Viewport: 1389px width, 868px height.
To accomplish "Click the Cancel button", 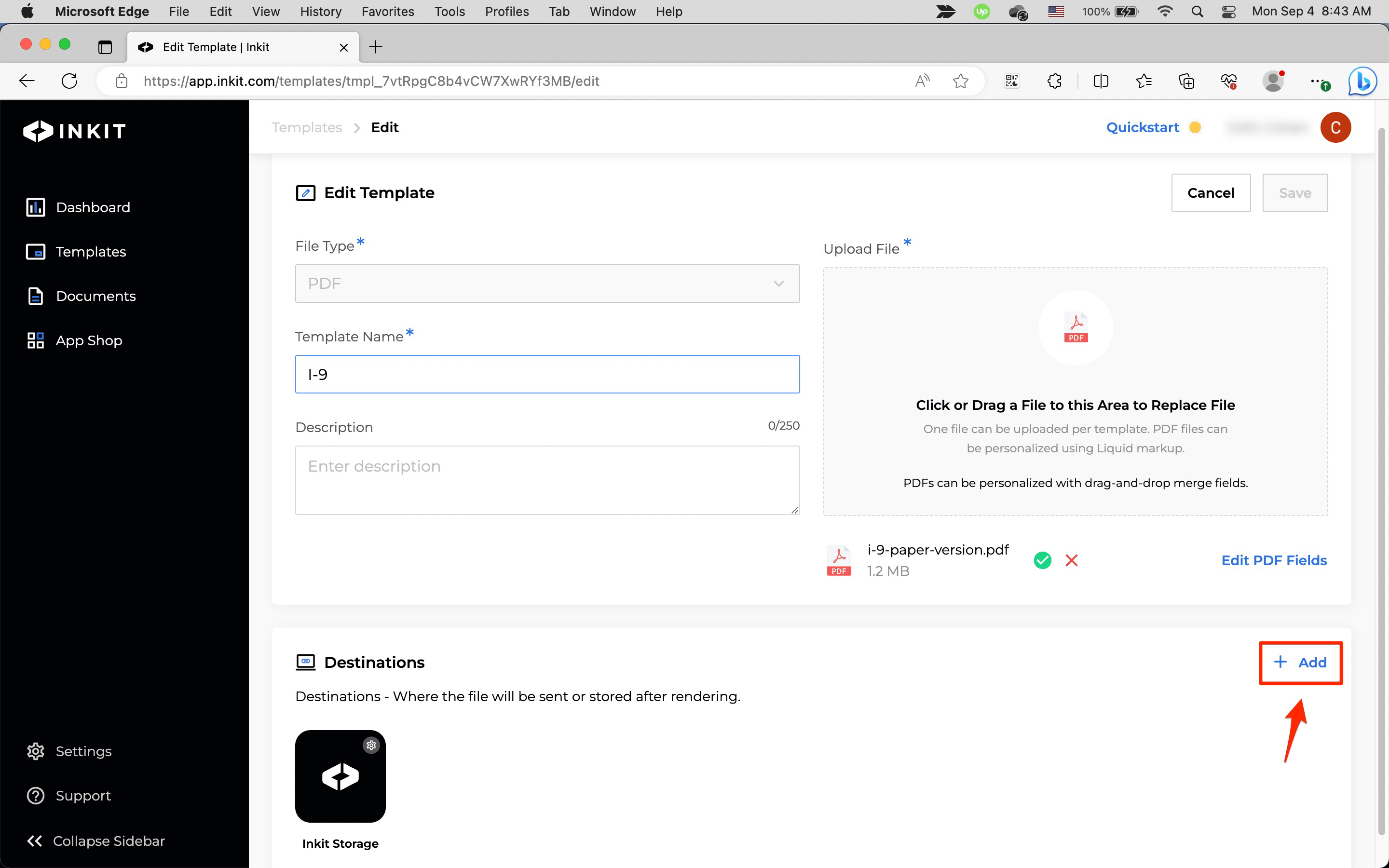I will tap(1210, 193).
